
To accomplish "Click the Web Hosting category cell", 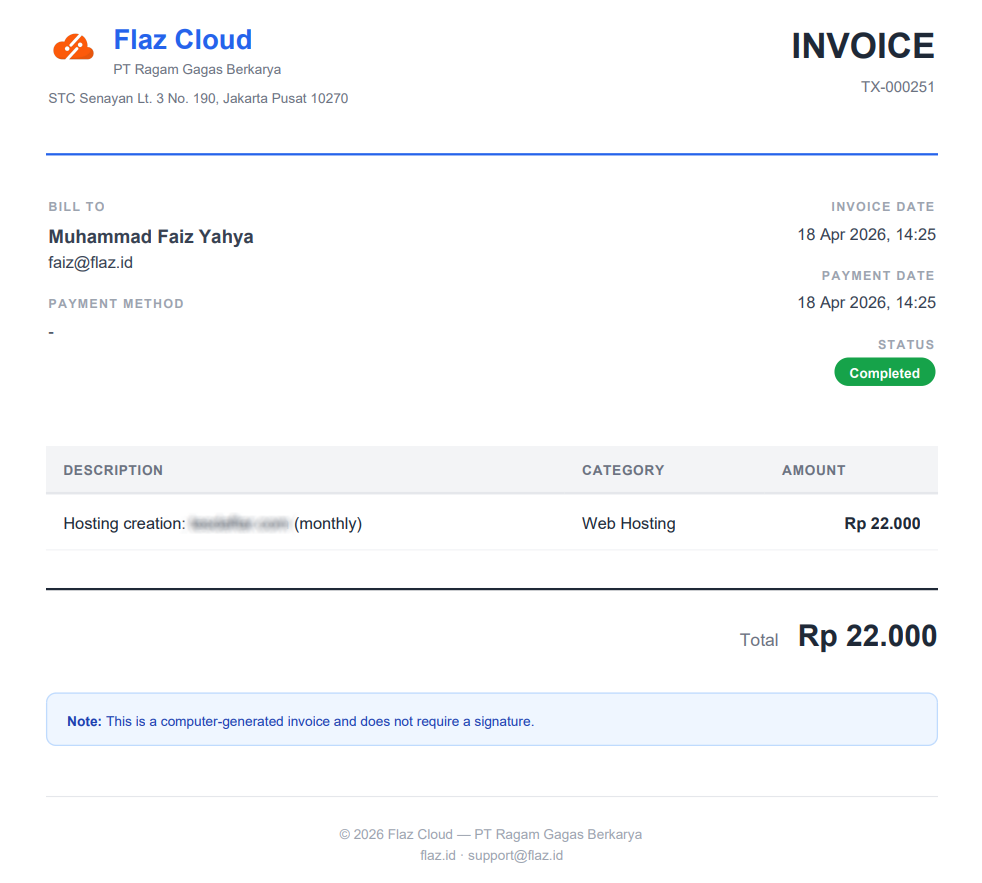I will [628, 523].
